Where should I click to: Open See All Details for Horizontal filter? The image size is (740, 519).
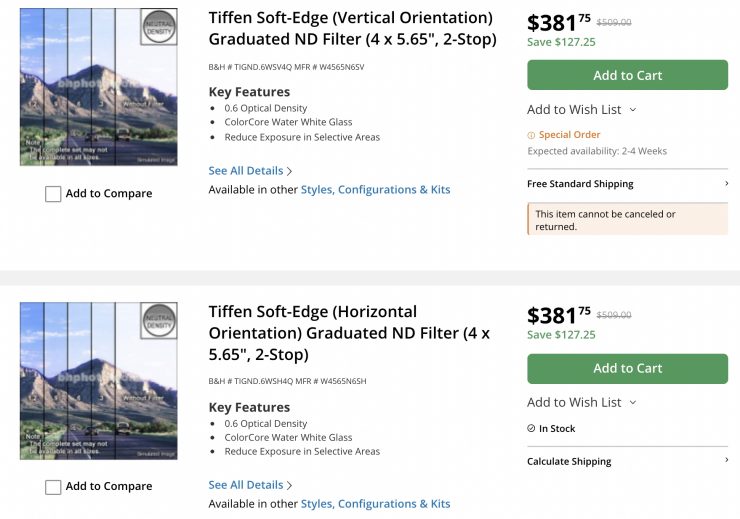(x=250, y=485)
